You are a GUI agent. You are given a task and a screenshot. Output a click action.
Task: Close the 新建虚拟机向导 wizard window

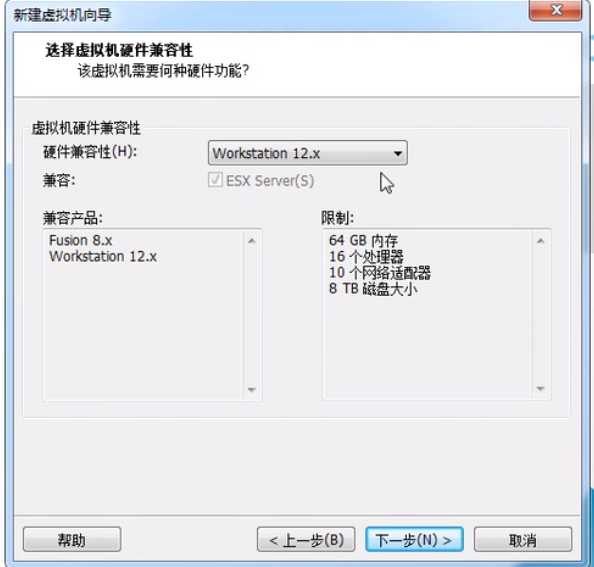click(x=555, y=10)
